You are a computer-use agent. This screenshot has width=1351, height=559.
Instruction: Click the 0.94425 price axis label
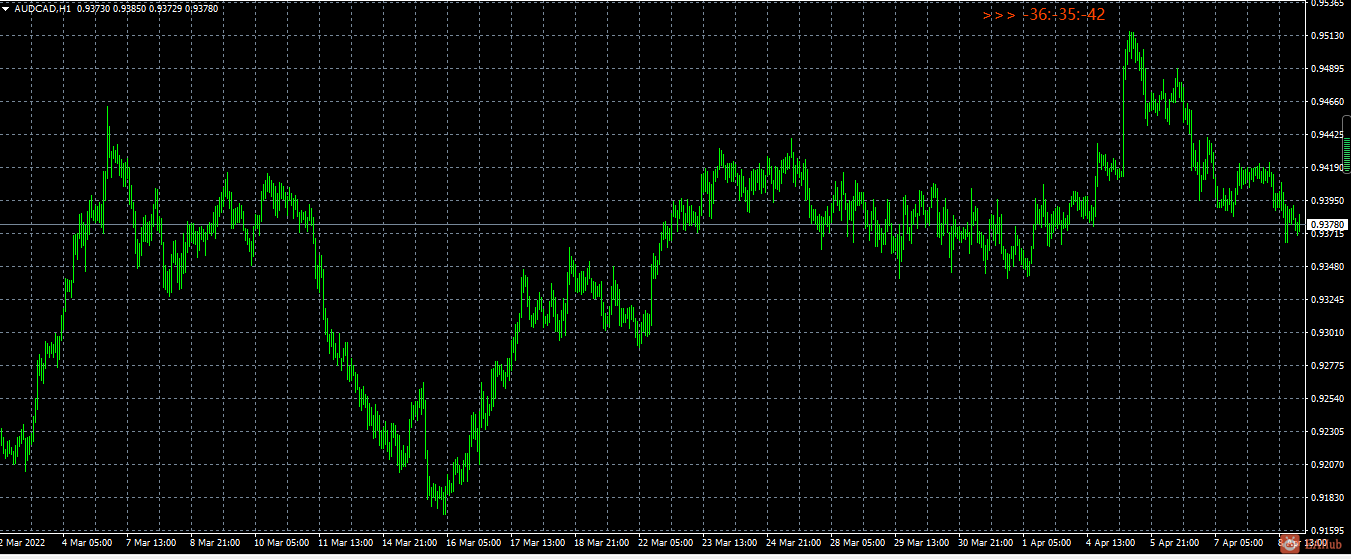(1327, 135)
